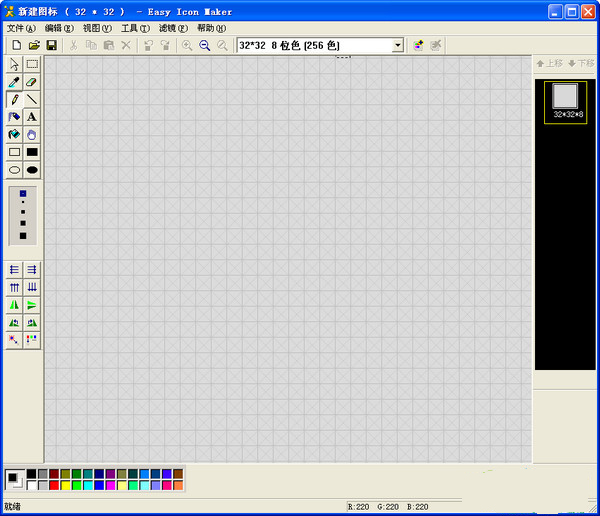600x516 pixels.
Task: Click the colored dots replace tool icon
Action: pyautogui.click(x=32, y=340)
